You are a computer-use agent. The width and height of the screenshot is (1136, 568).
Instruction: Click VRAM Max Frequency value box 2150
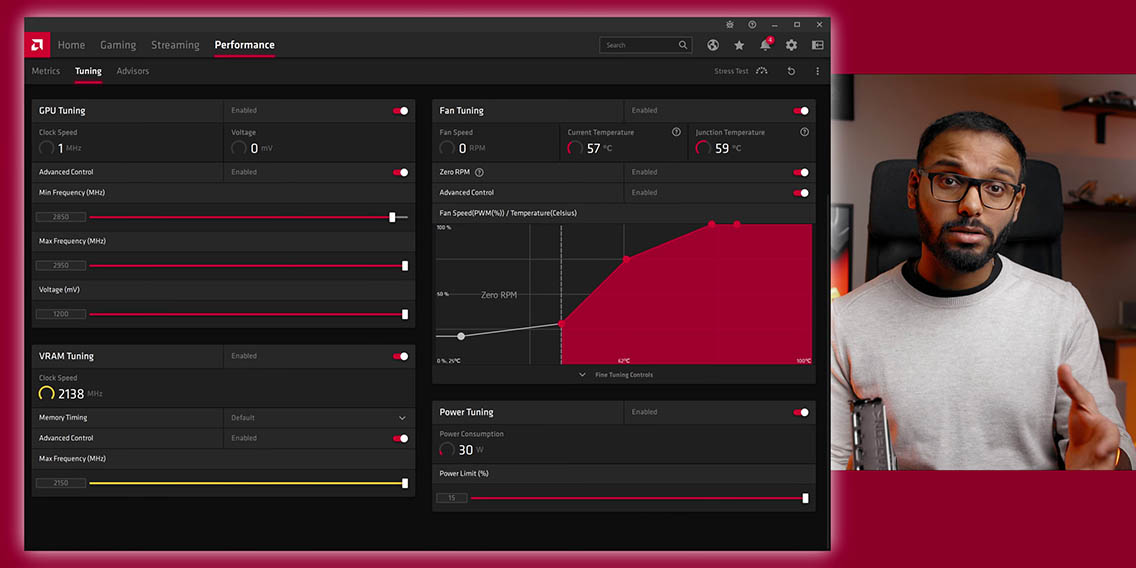[x=61, y=483]
